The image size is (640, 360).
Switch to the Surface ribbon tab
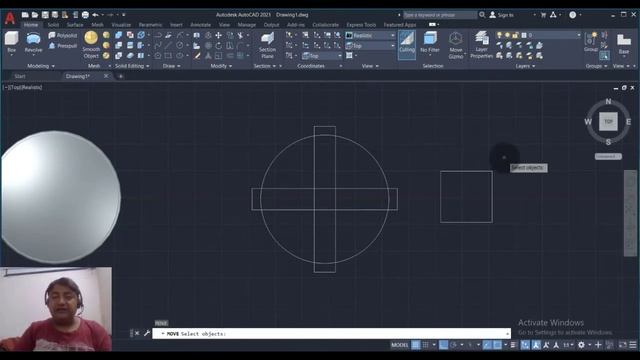pyautogui.click(x=75, y=25)
